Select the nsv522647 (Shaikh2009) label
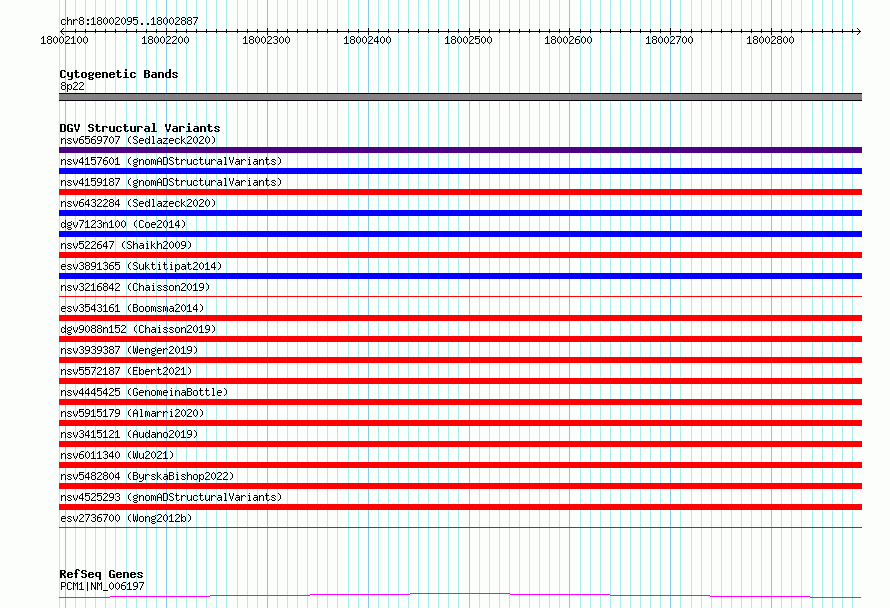 [126, 245]
